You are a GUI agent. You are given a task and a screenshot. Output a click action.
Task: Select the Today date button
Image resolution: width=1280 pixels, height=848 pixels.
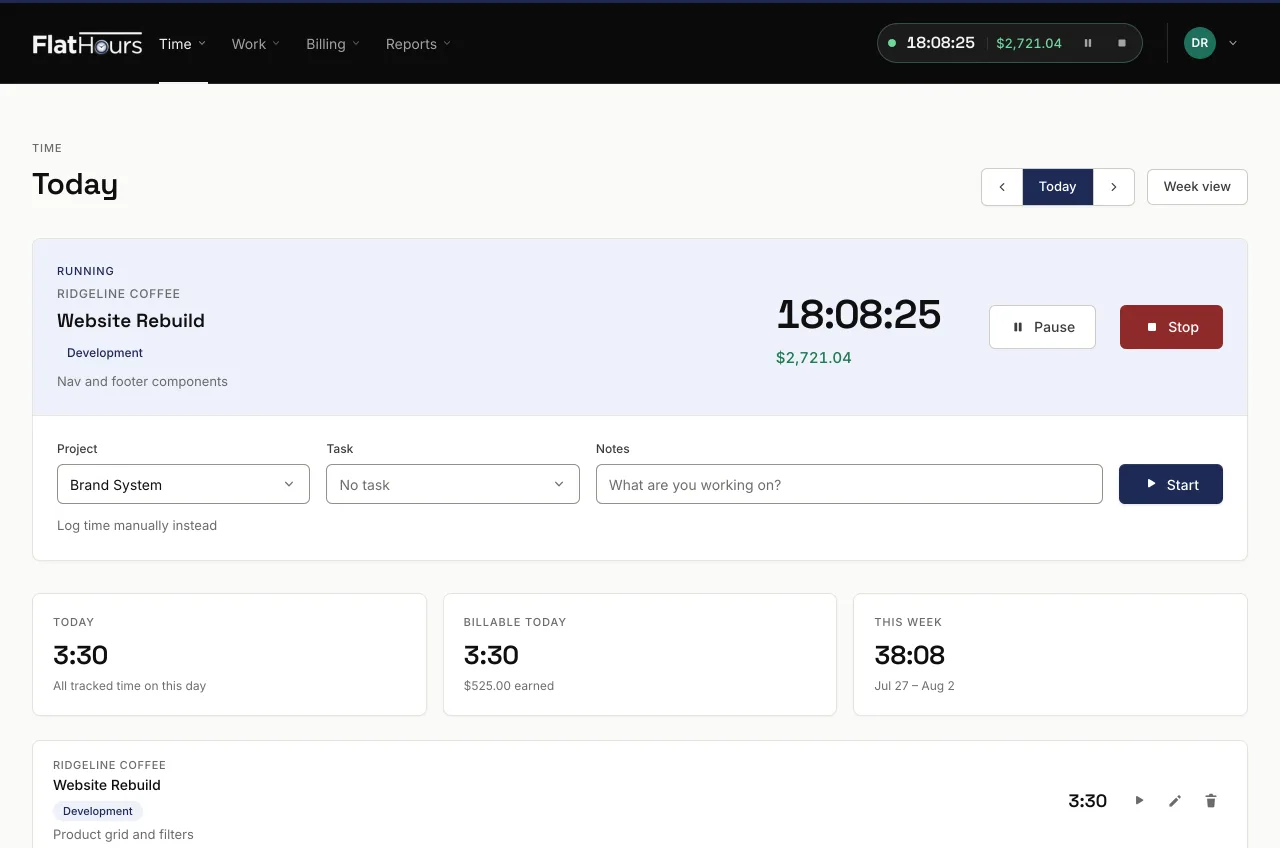[x=1058, y=187]
